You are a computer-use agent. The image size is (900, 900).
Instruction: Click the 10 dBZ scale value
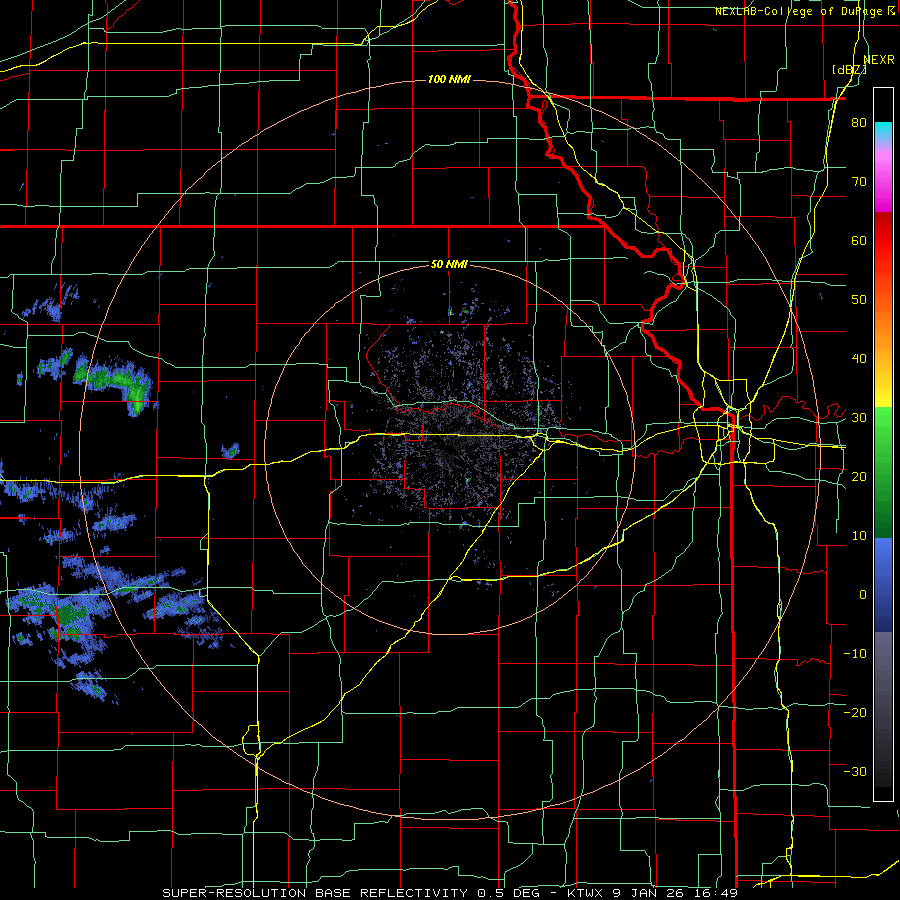[859, 536]
